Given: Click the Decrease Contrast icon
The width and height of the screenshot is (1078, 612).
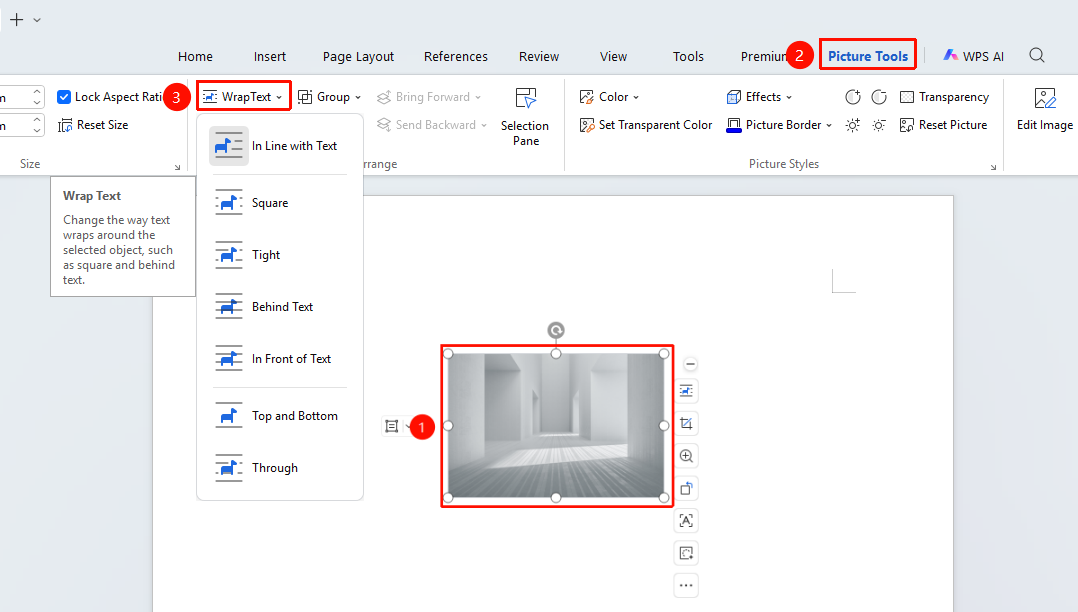Looking at the screenshot, I should pyautogui.click(x=879, y=97).
